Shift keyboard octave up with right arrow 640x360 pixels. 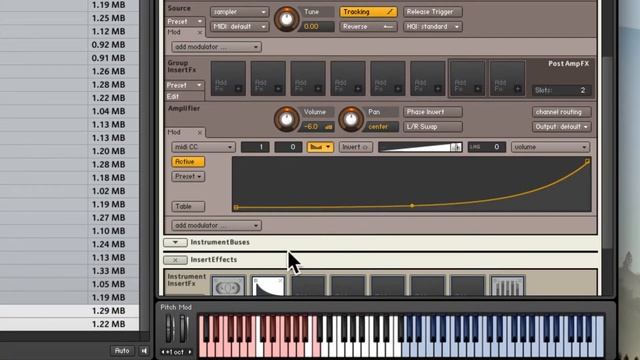click(x=190, y=352)
